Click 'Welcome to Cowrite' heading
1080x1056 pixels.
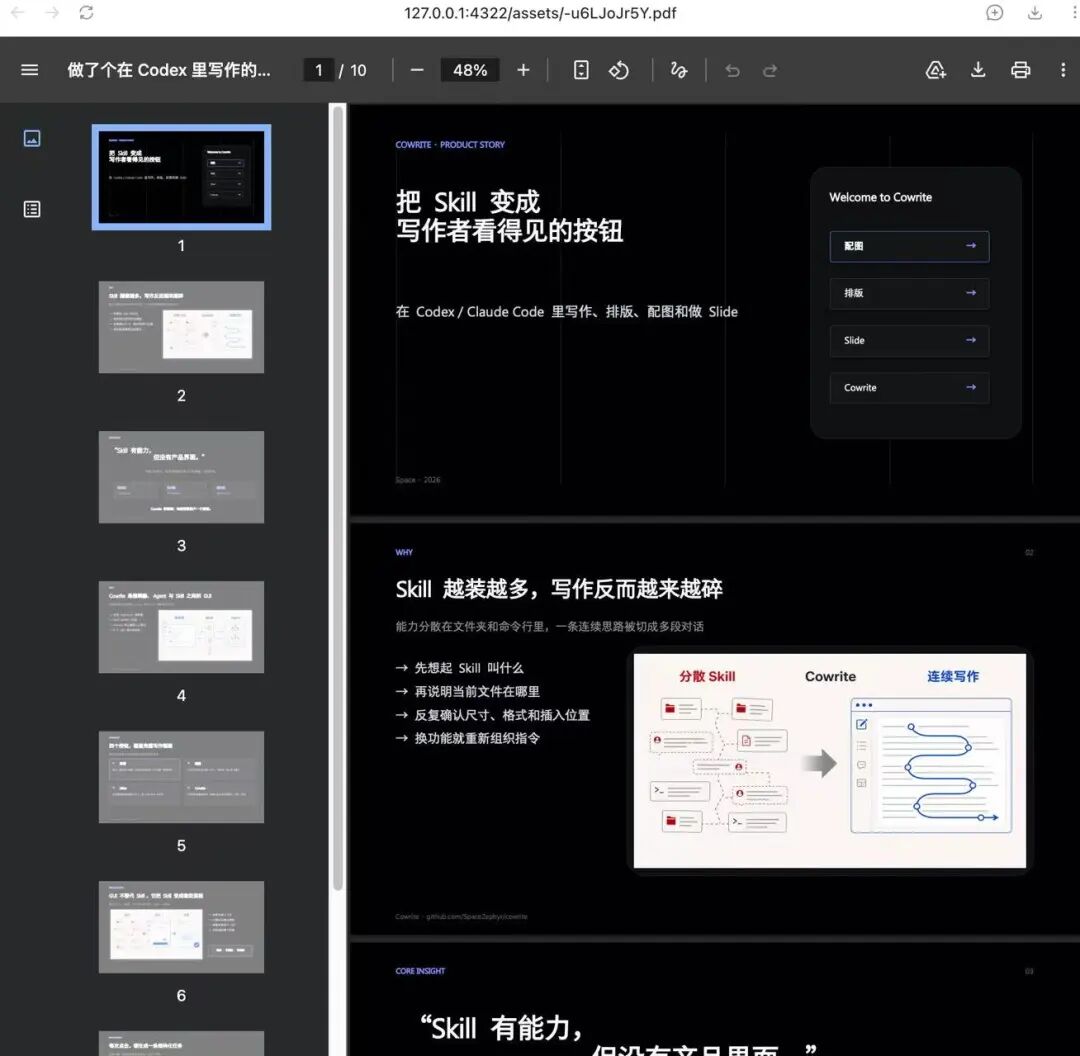pyautogui.click(x=880, y=197)
